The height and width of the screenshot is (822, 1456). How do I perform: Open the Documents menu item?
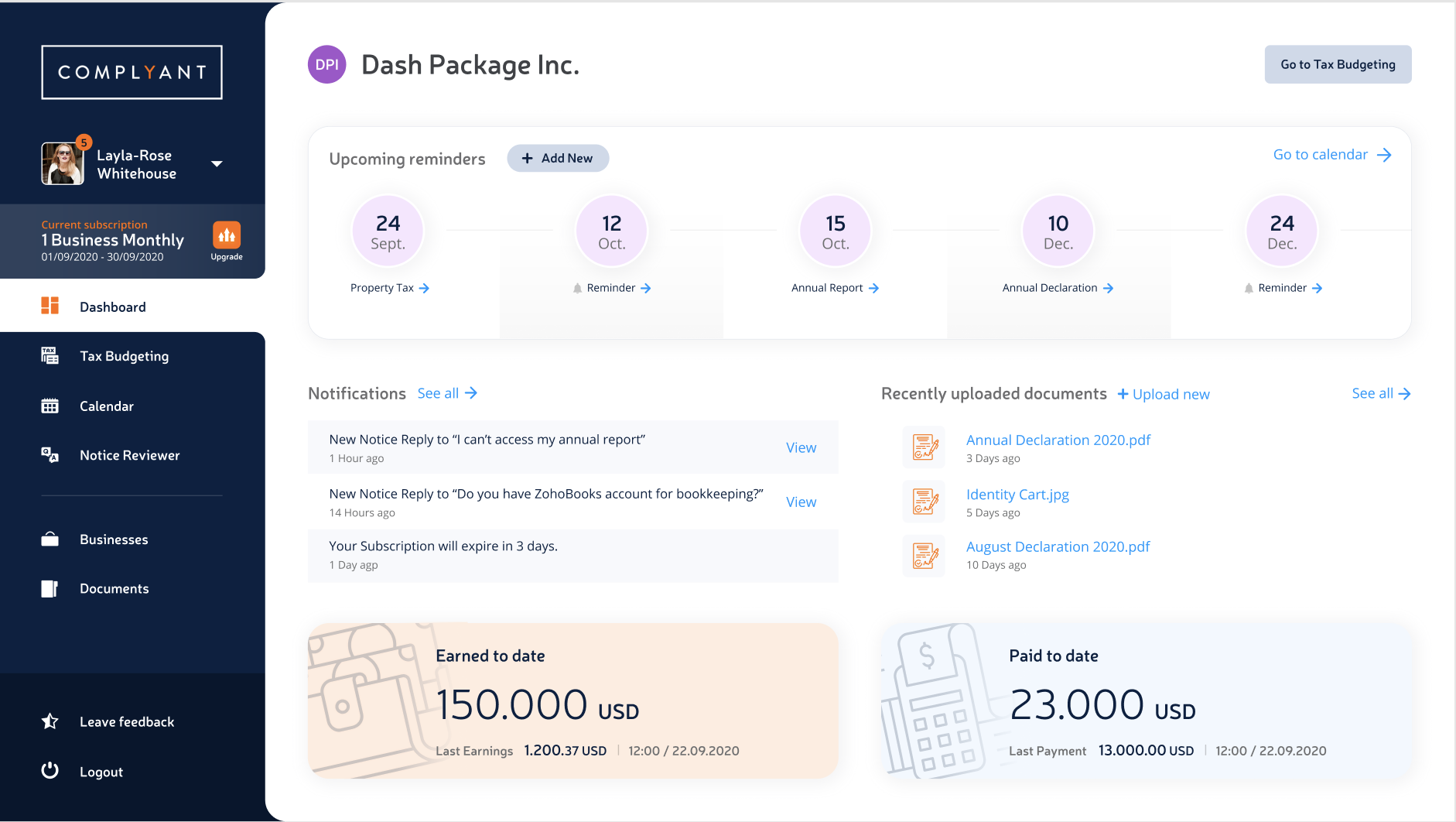click(x=114, y=588)
